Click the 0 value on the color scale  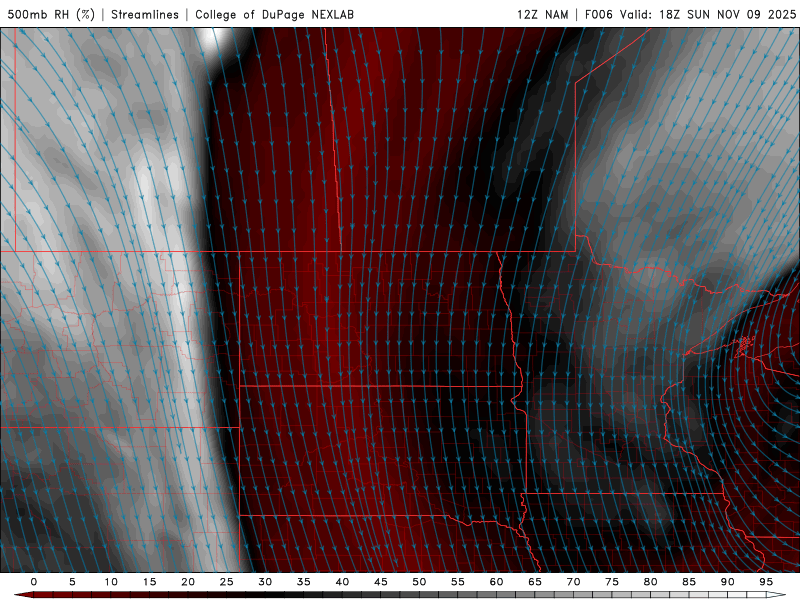coord(34,582)
